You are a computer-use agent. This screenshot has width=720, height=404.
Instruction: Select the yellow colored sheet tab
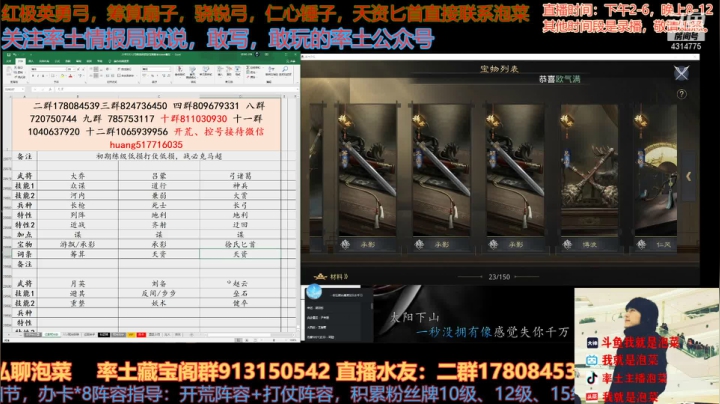tap(131, 335)
